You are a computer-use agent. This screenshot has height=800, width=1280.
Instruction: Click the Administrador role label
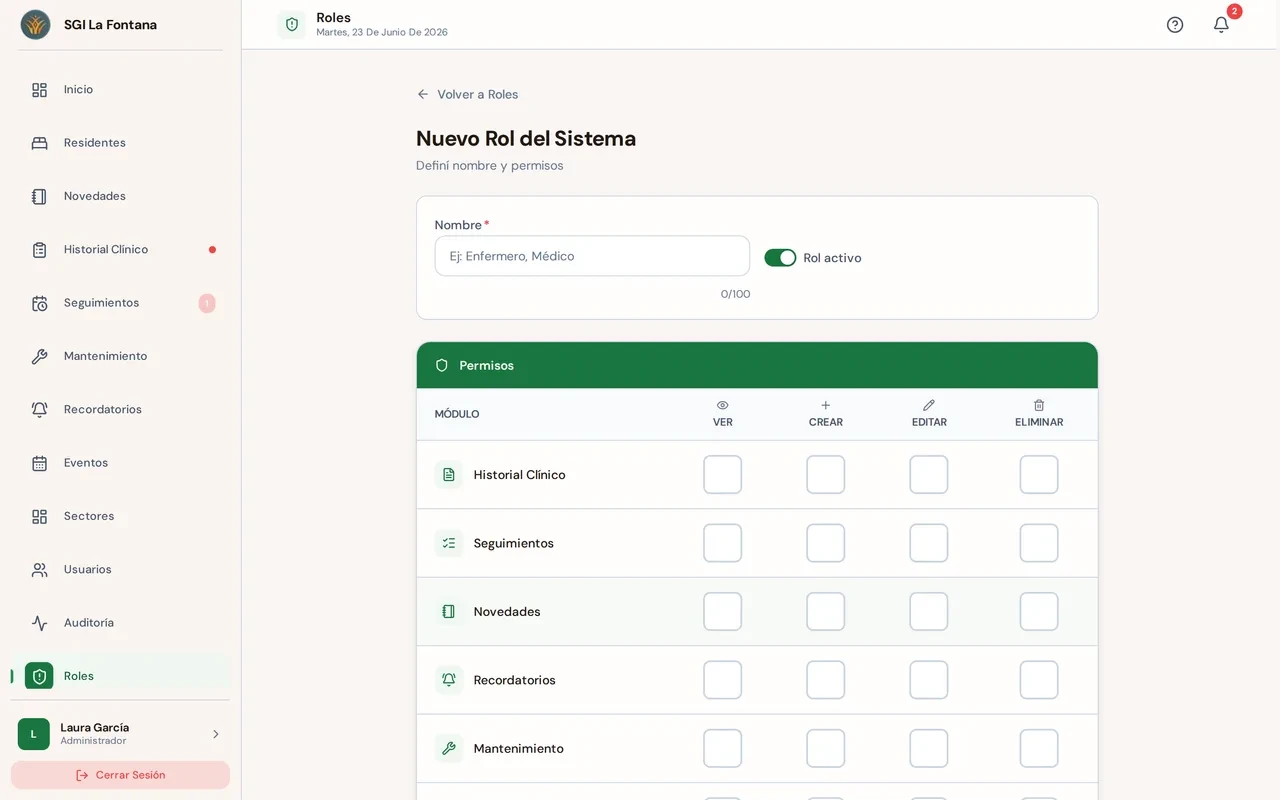(93, 741)
